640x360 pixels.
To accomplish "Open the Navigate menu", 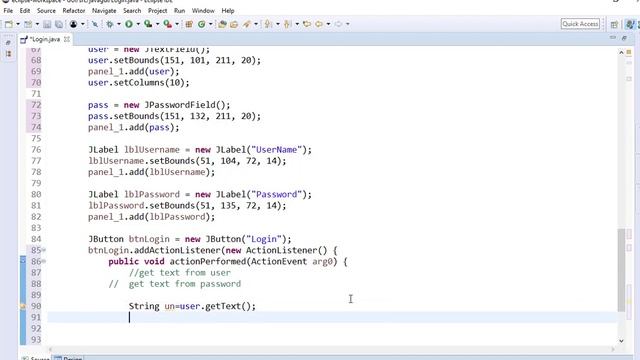I will 104,11.
